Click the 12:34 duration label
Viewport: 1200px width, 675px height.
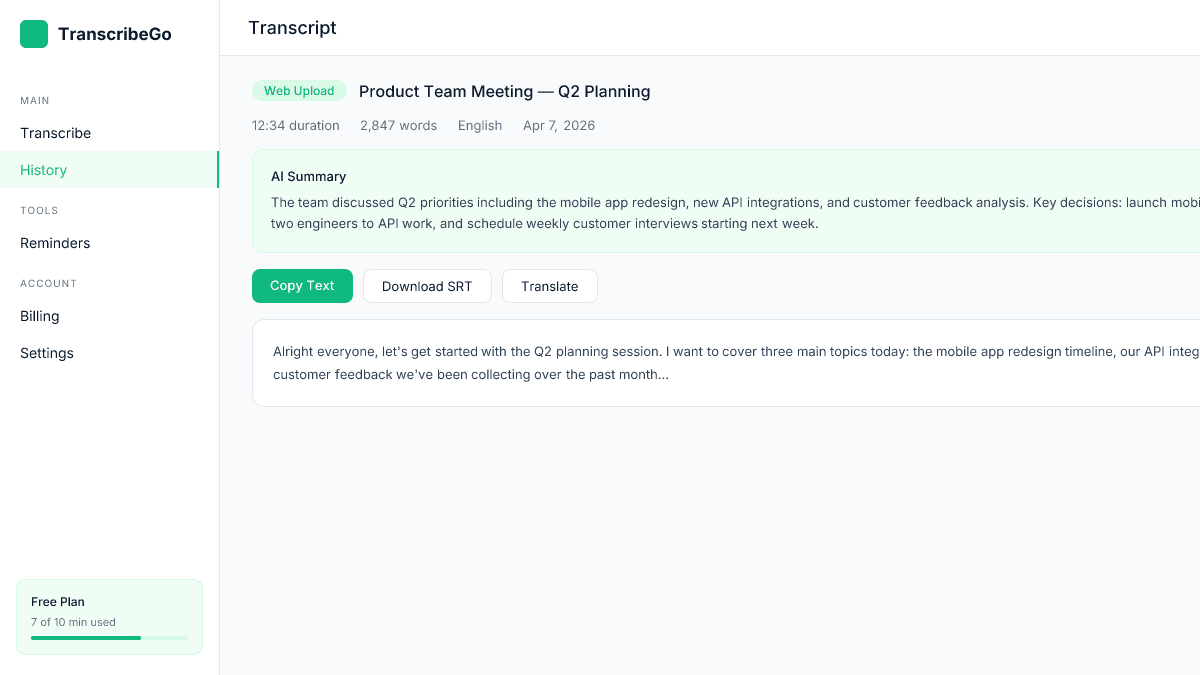[x=295, y=125]
